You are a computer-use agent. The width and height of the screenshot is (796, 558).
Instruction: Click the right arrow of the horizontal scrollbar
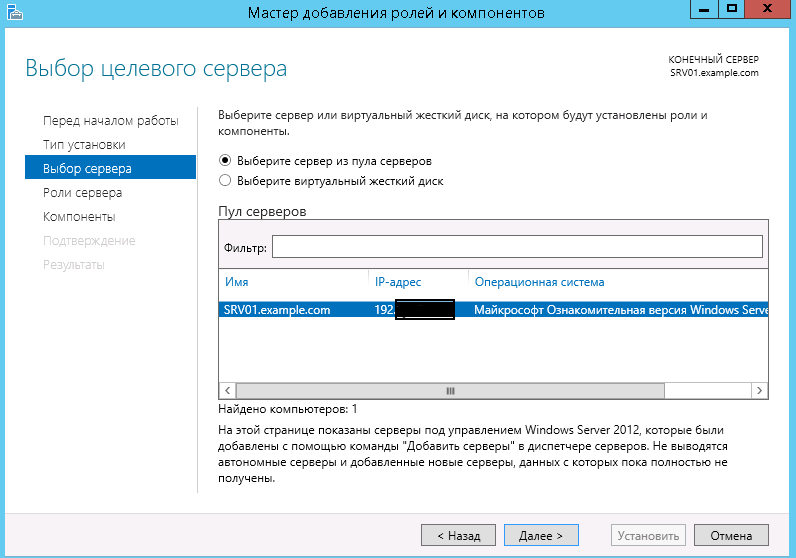759,390
